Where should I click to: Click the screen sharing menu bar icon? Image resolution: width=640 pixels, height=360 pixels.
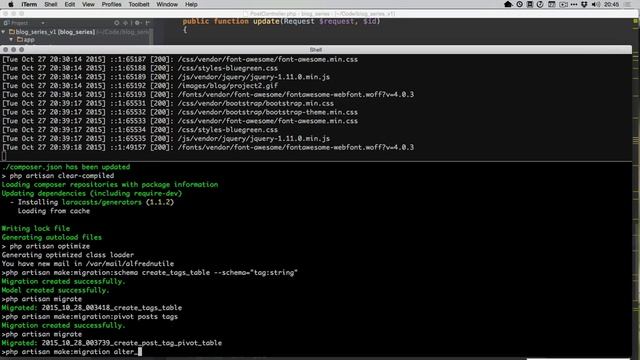[x=563, y=4]
